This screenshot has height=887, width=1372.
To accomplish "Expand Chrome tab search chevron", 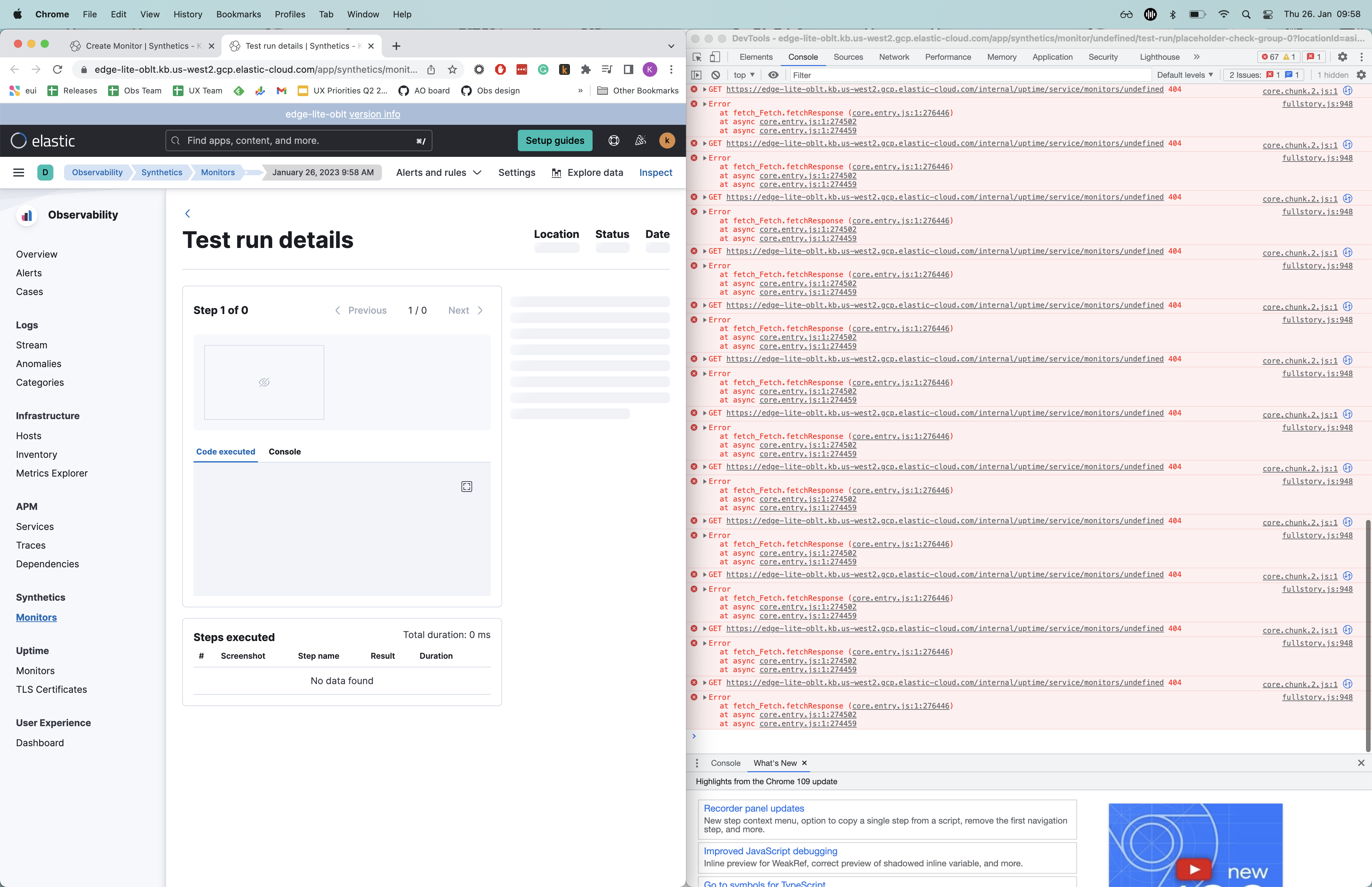I will coord(671,46).
